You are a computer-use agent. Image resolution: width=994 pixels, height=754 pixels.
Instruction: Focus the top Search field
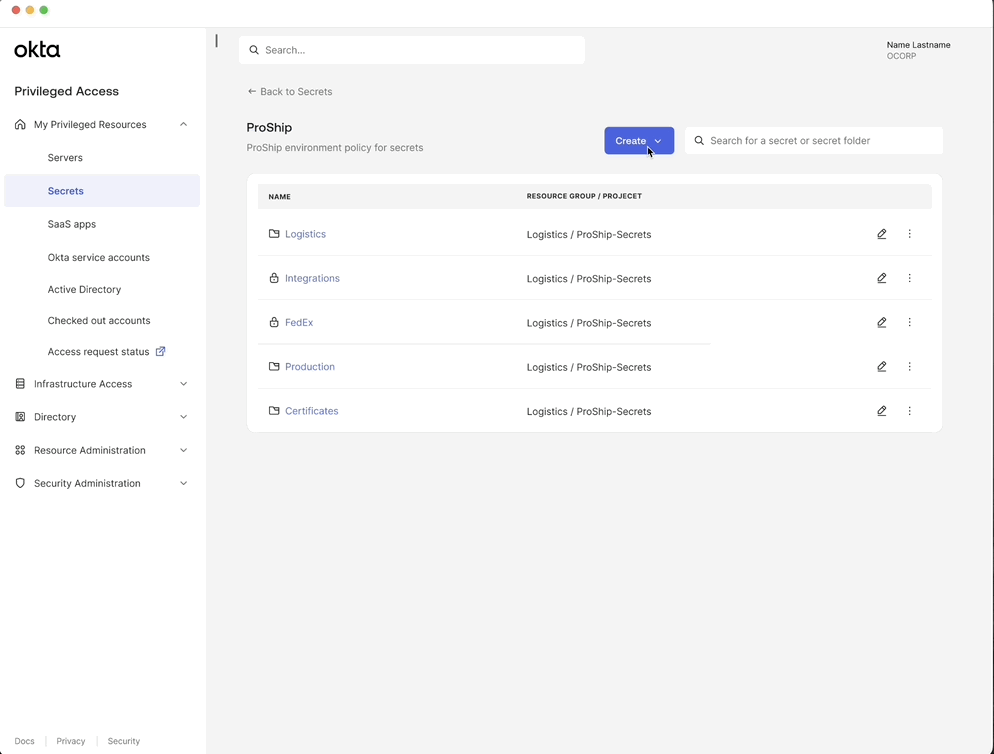tap(412, 50)
